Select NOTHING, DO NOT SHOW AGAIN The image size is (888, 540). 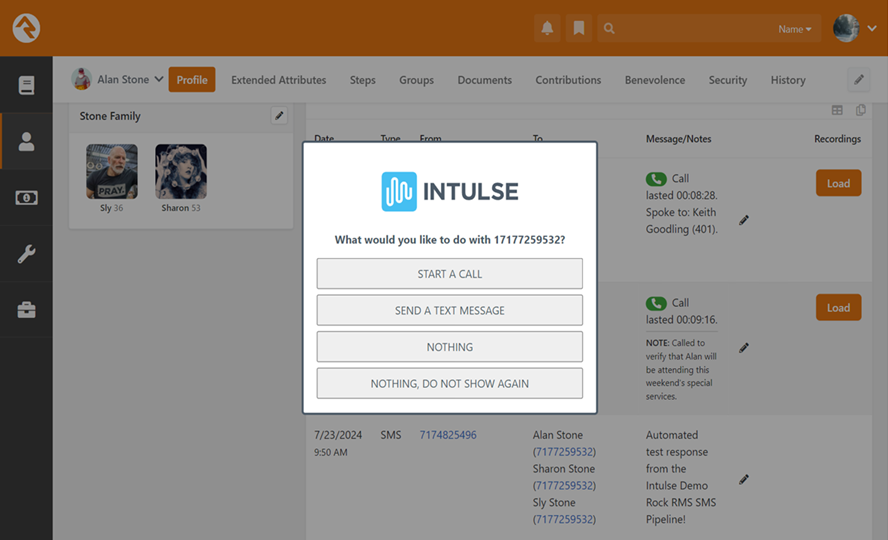[450, 383]
